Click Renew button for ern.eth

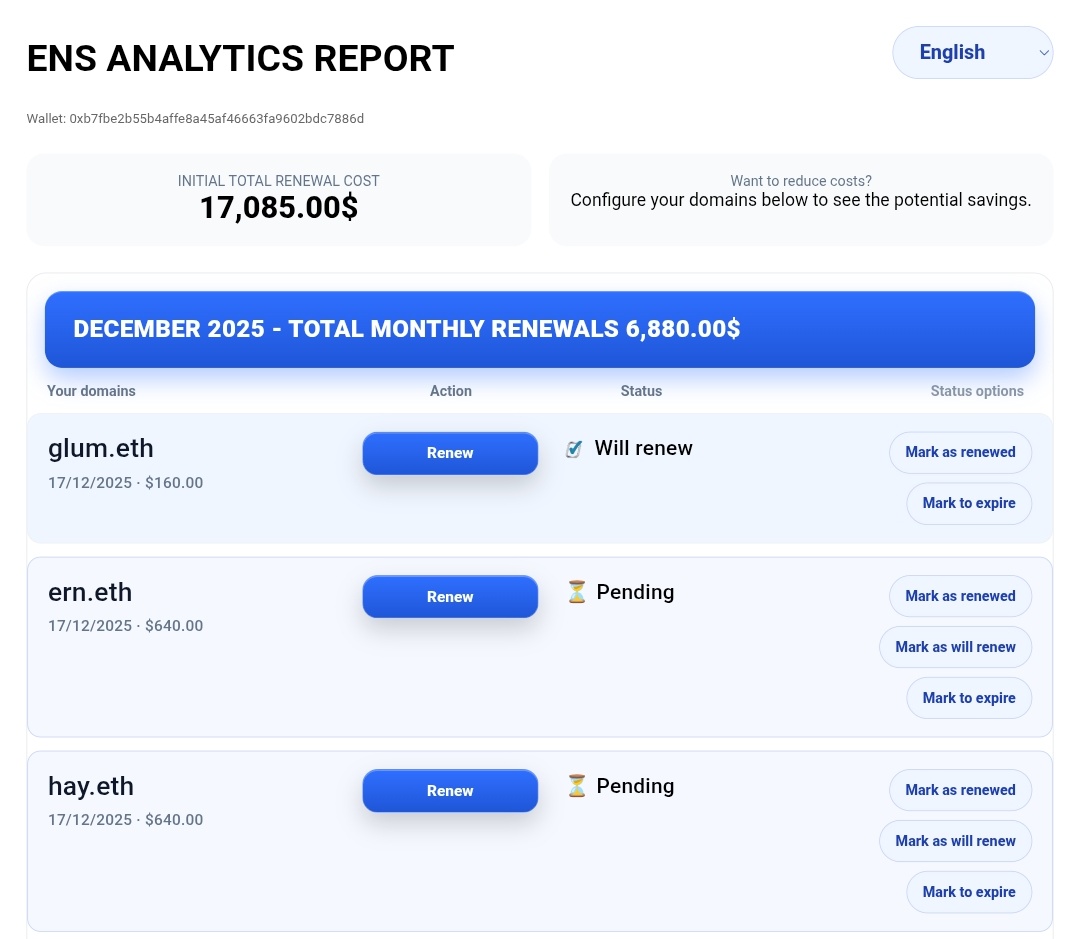coord(450,597)
